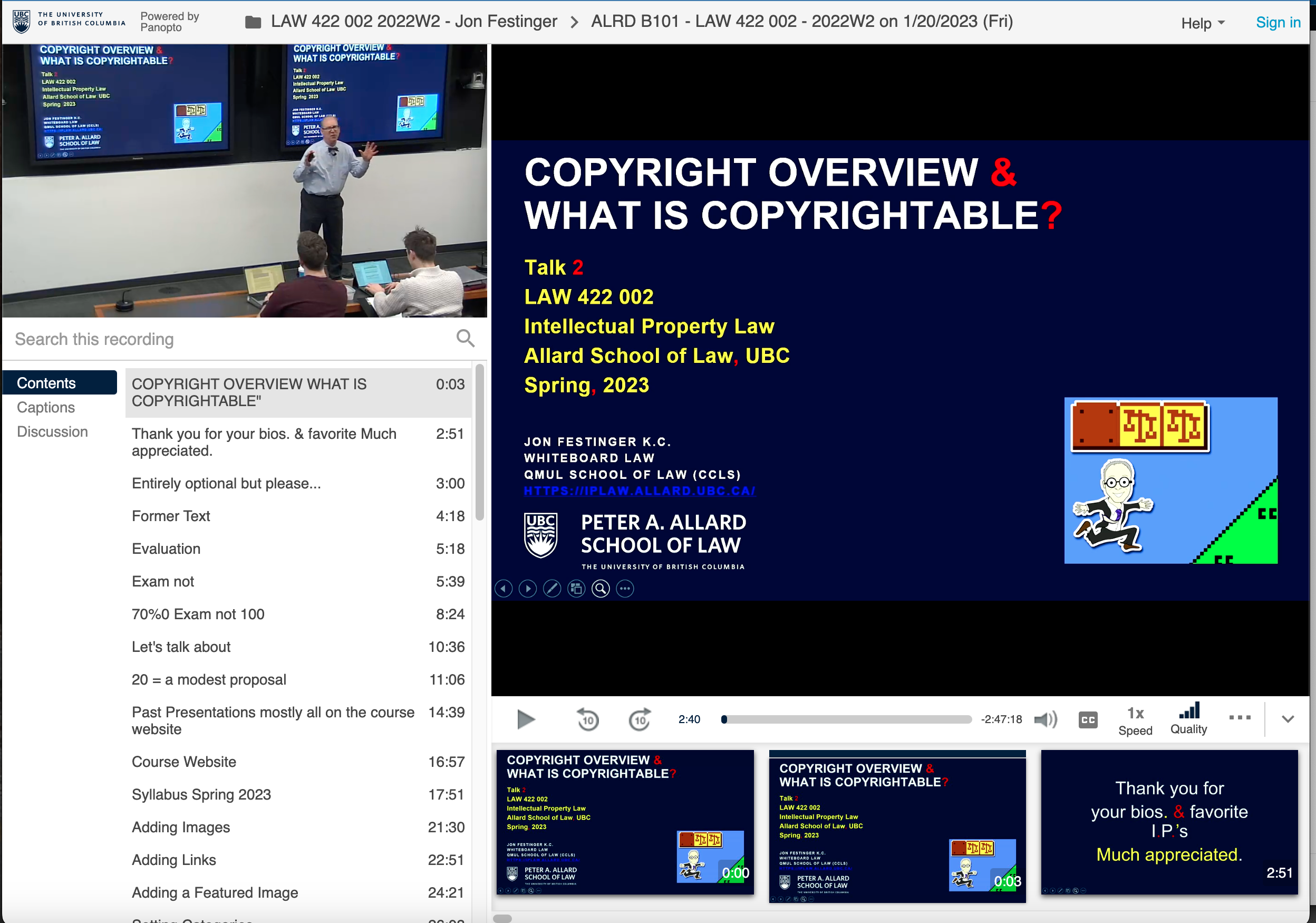This screenshot has height=923, width=1316.
Task: Switch to the Contents tab
Action: pos(60,382)
